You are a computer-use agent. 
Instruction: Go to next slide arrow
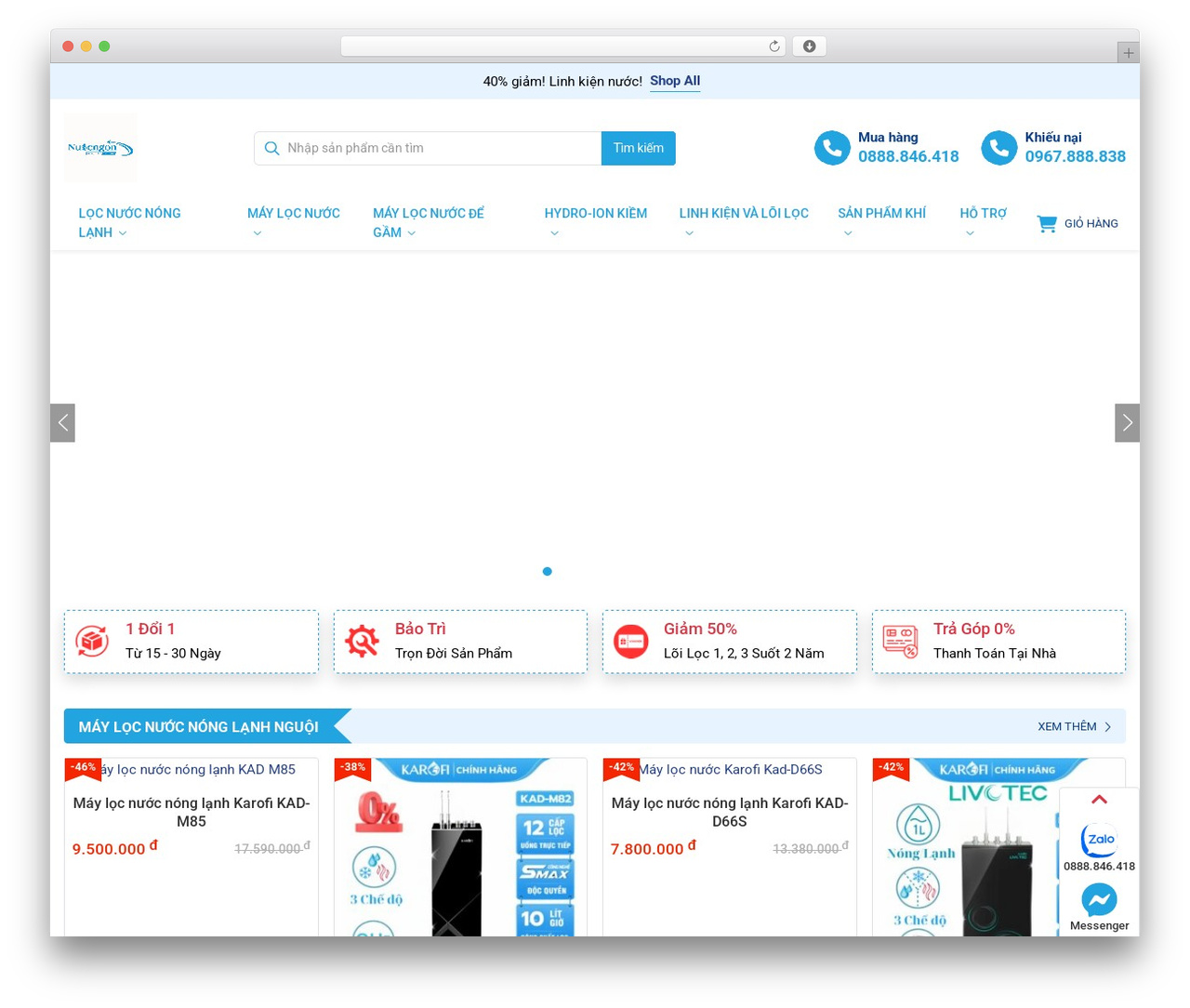click(x=1127, y=423)
